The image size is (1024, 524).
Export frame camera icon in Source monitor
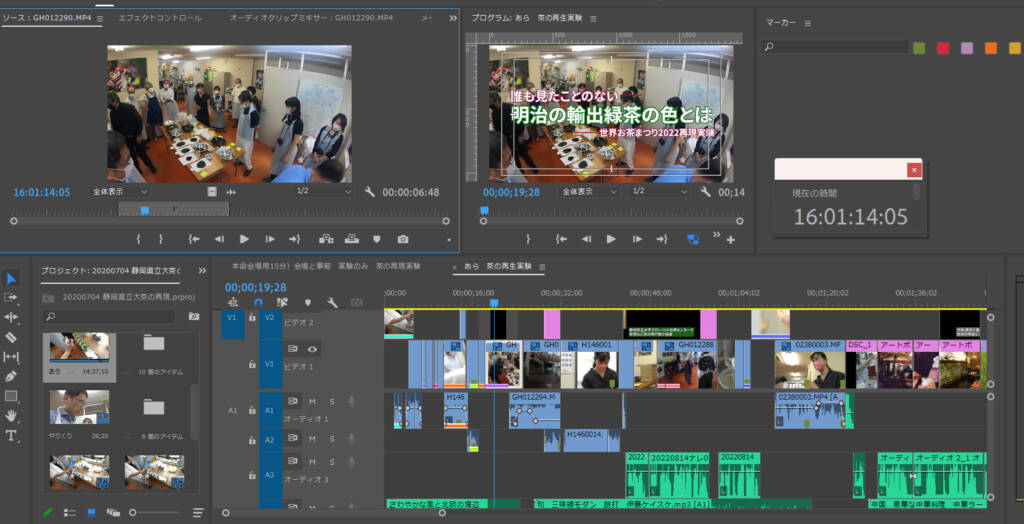click(x=403, y=239)
